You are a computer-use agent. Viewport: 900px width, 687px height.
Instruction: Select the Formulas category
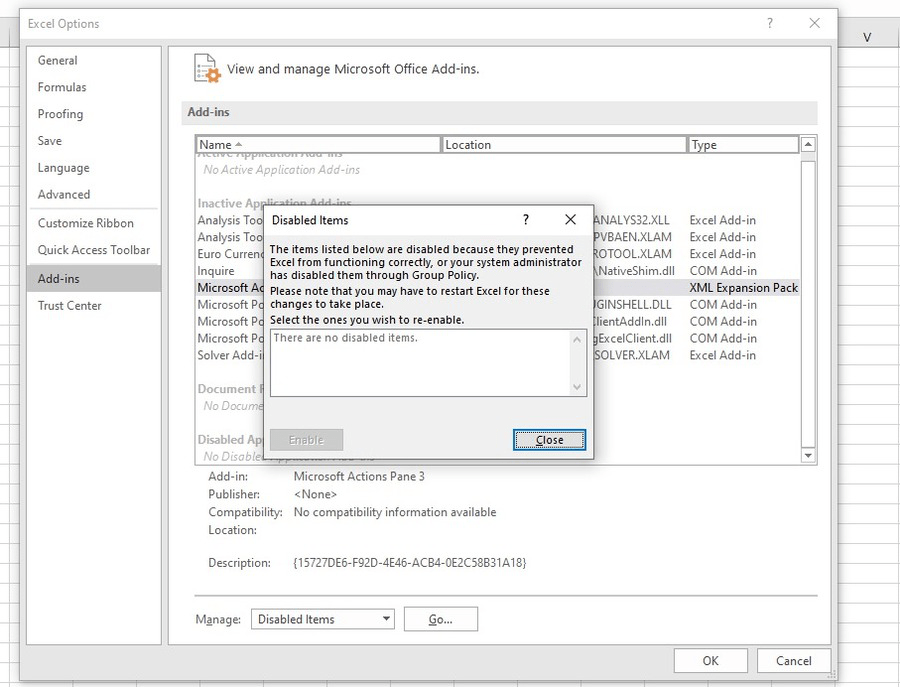tap(61, 87)
